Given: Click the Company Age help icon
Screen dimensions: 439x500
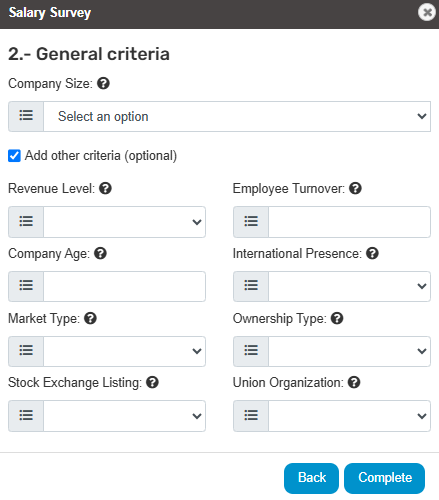Looking at the screenshot, I should coord(100,253).
